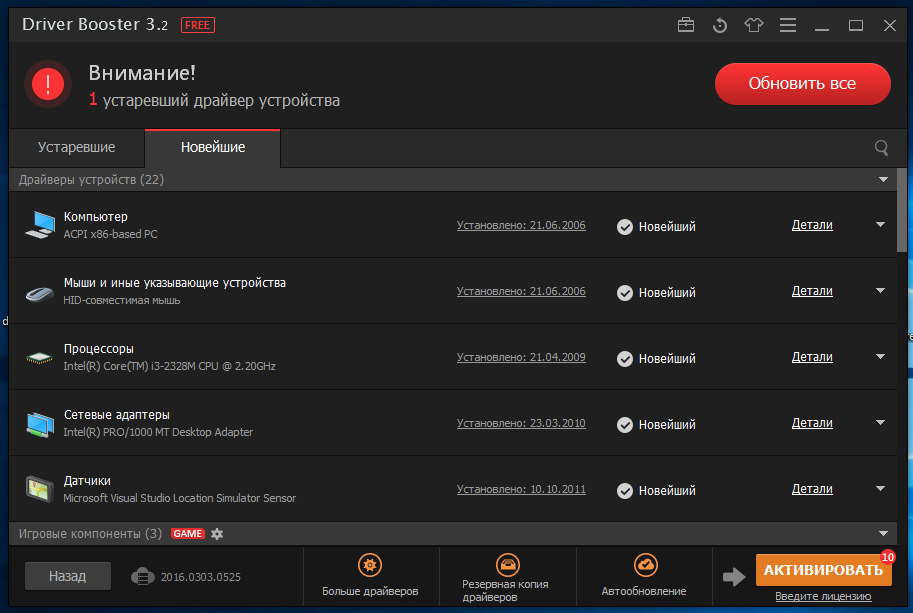Click Новейший checkmark for Процессоры

[x=625, y=359]
